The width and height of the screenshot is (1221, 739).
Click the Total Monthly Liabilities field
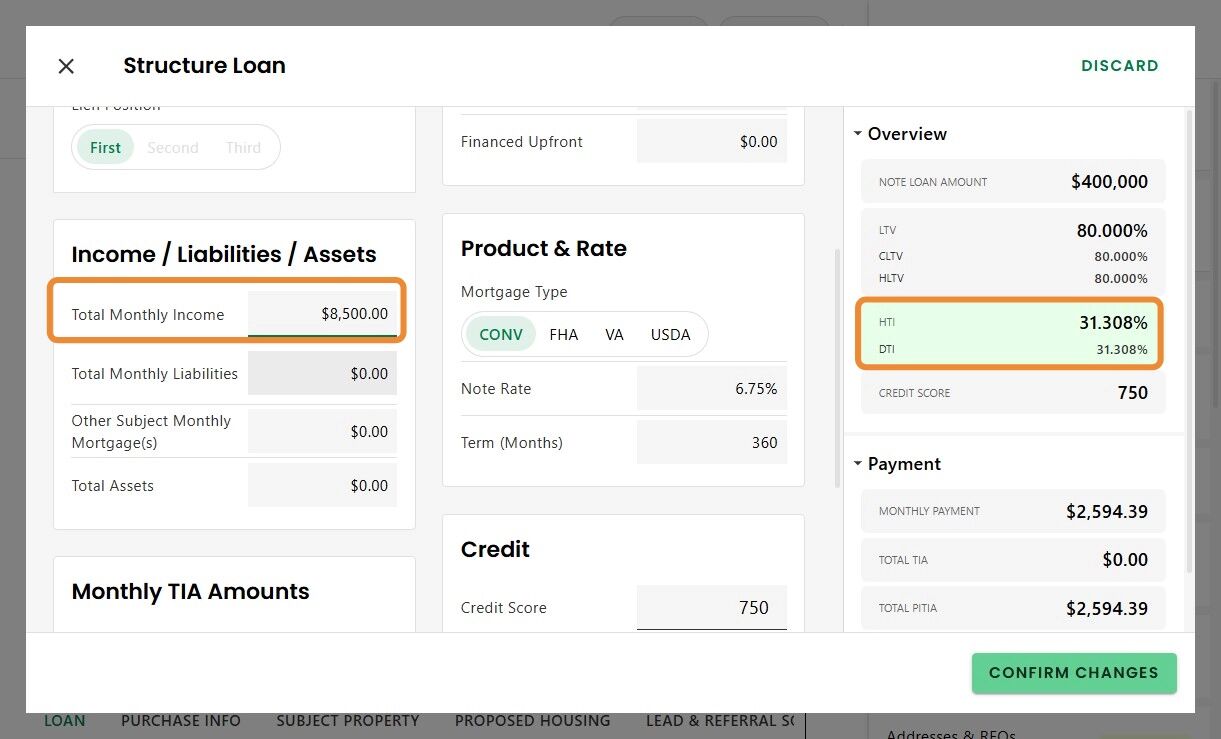[322, 374]
